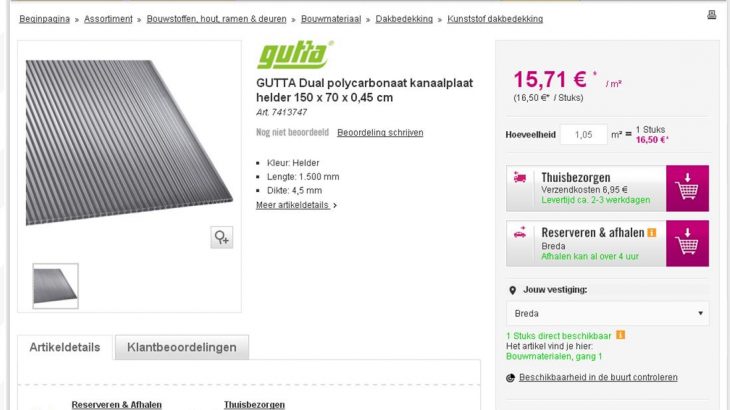The height and width of the screenshot is (410, 730).
Task: Open info icon beside Reserveren & afhalen
Action: [652, 233]
